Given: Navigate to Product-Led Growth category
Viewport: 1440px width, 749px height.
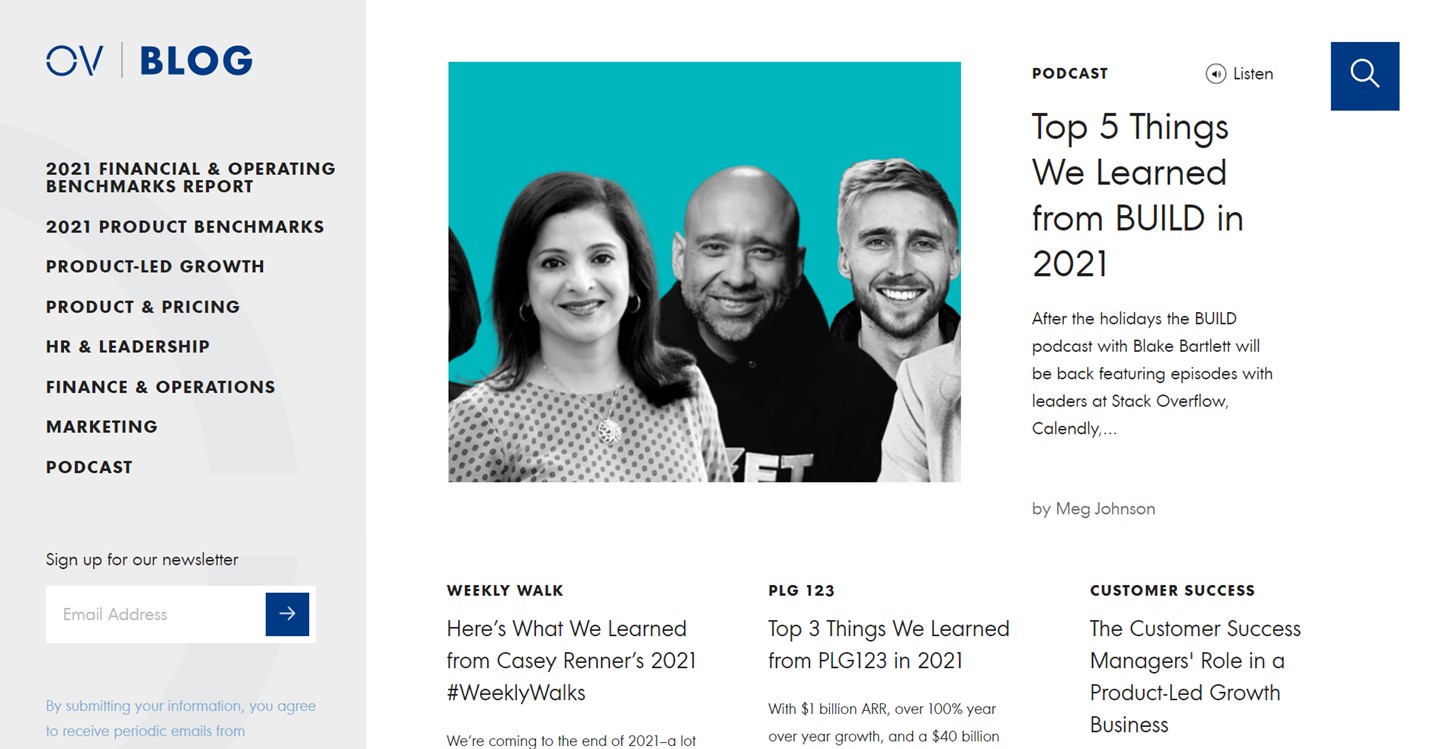Looking at the screenshot, I should click(x=155, y=267).
